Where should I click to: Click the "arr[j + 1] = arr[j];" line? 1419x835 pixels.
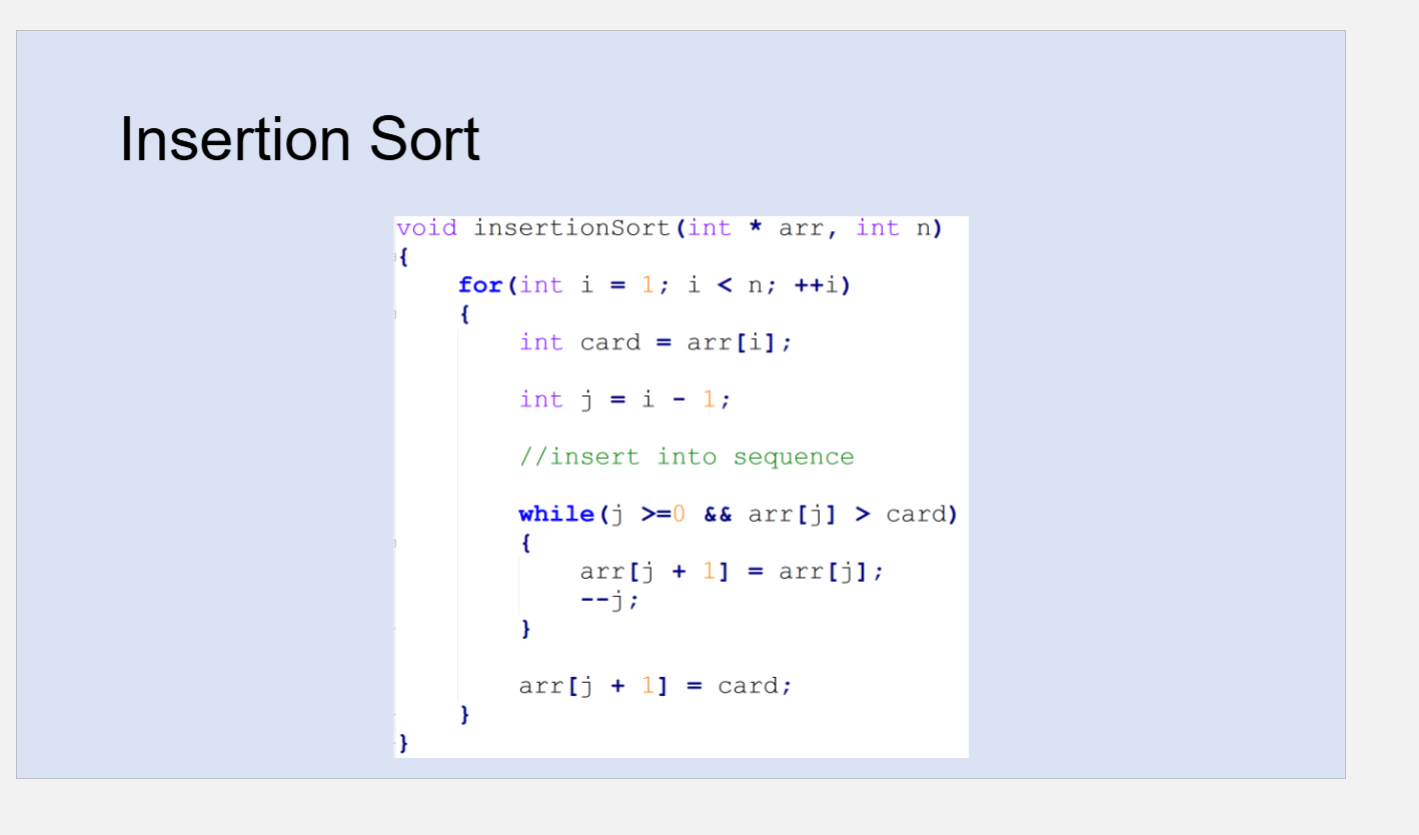point(731,572)
